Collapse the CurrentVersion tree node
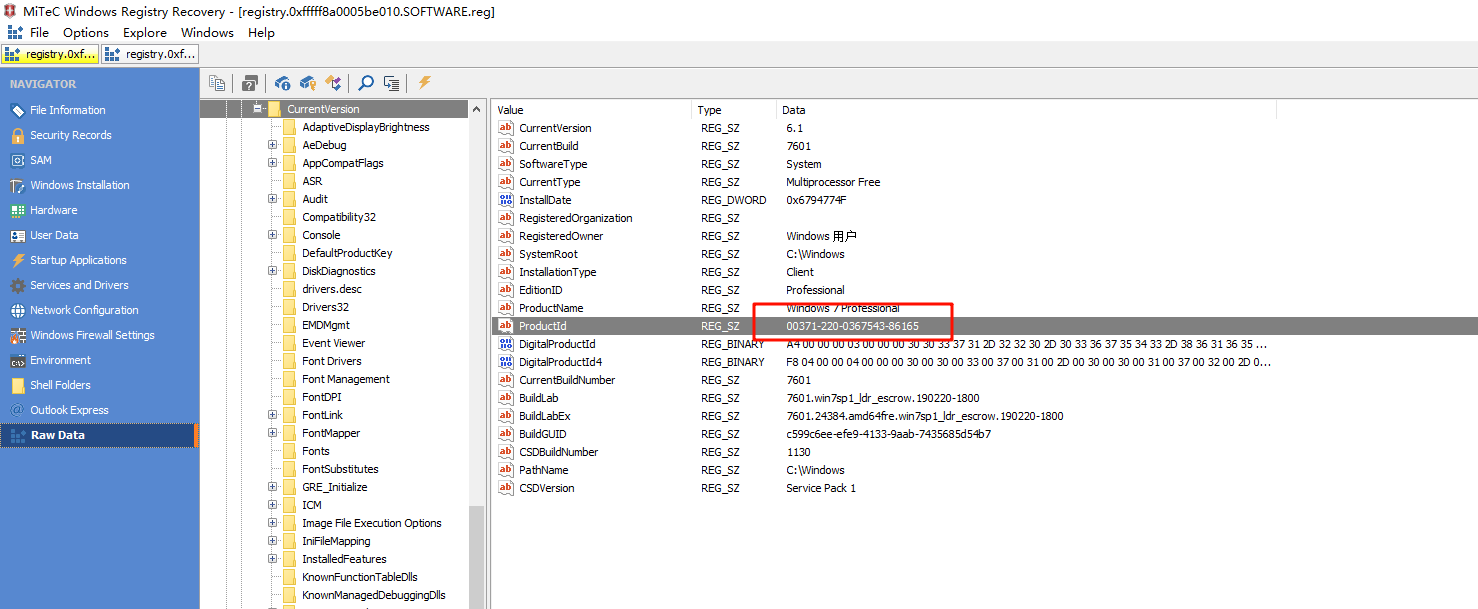 click(x=257, y=109)
